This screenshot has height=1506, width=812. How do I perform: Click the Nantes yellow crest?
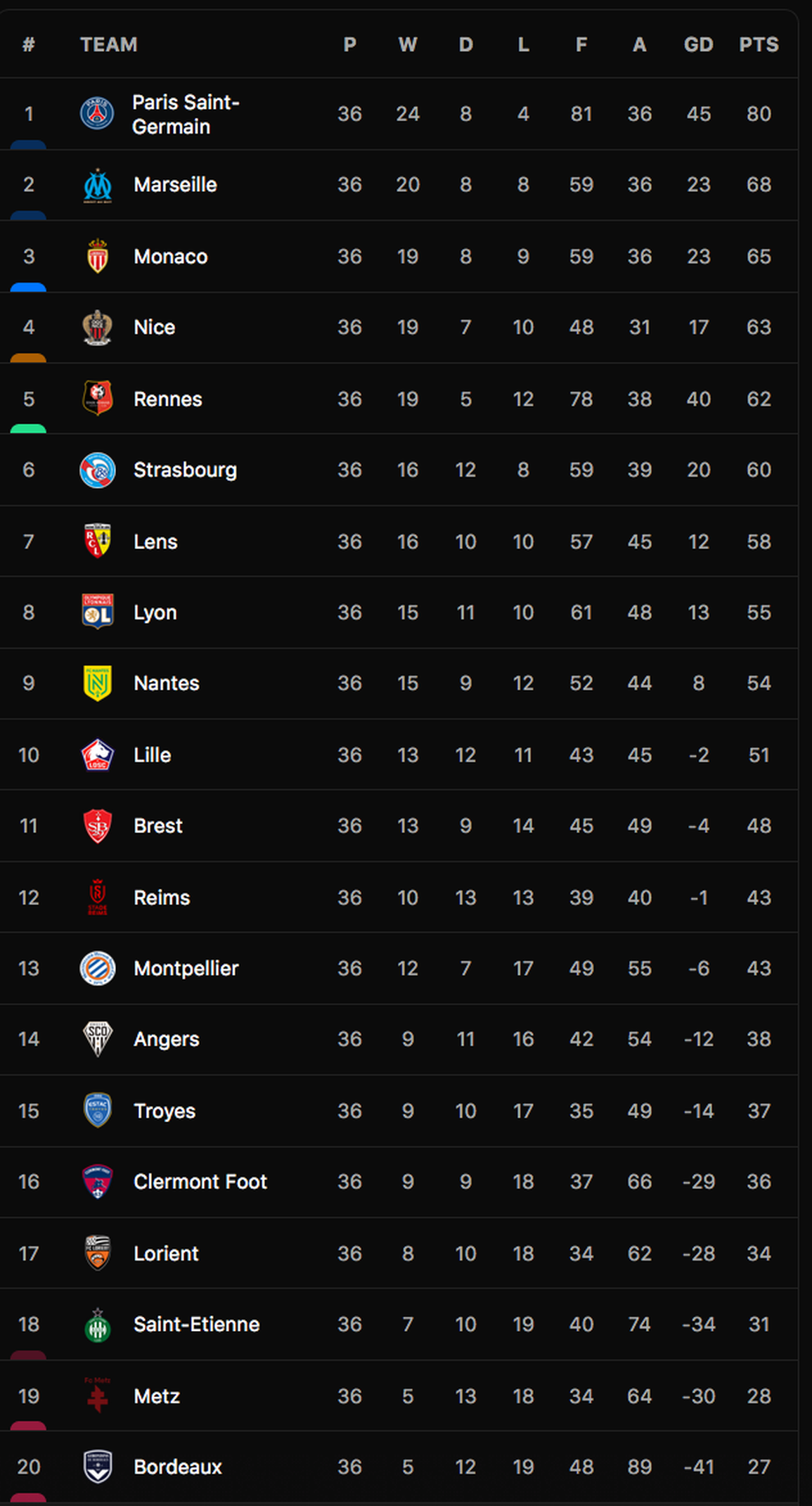[98, 683]
